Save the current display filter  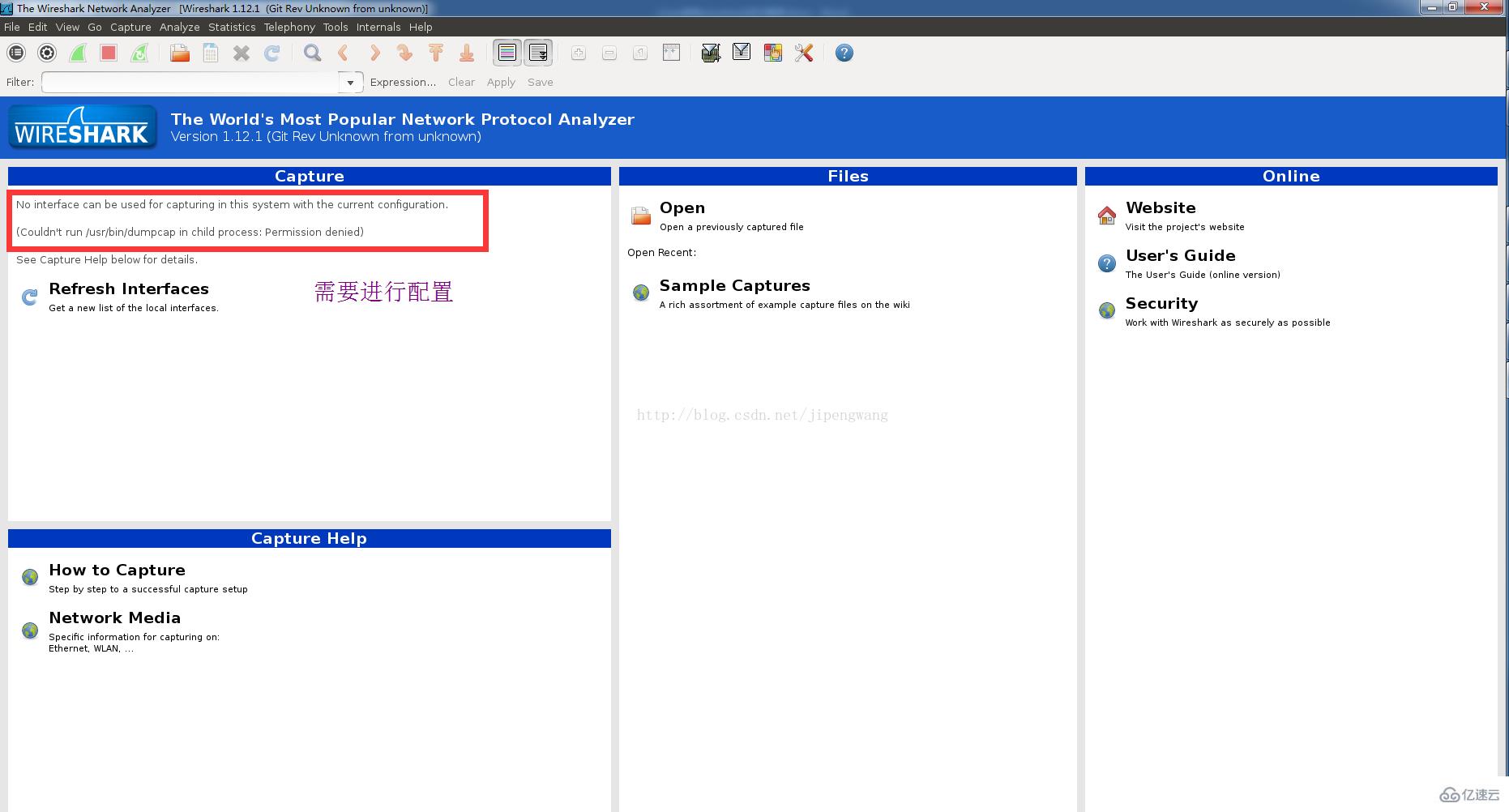(x=541, y=82)
